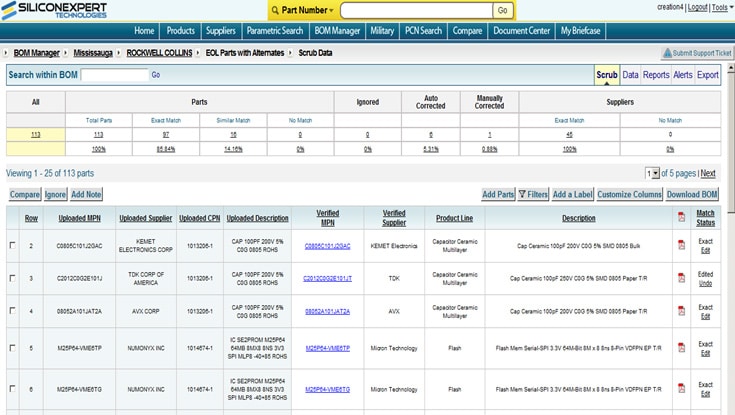Open the Home menu
Viewport: 735px width, 415px height.
click(144, 31)
